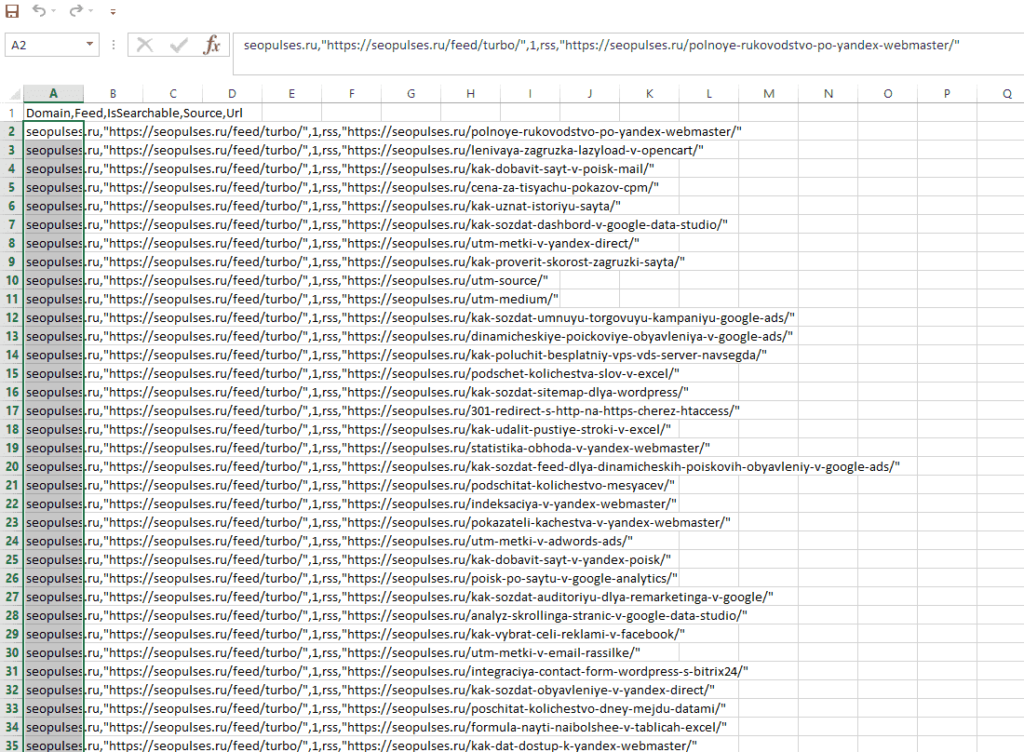1024x752 pixels.
Task: Click row with 'kak-dobavit-sayt-v-poisk-mail' URL
Action: coord(340,169)
